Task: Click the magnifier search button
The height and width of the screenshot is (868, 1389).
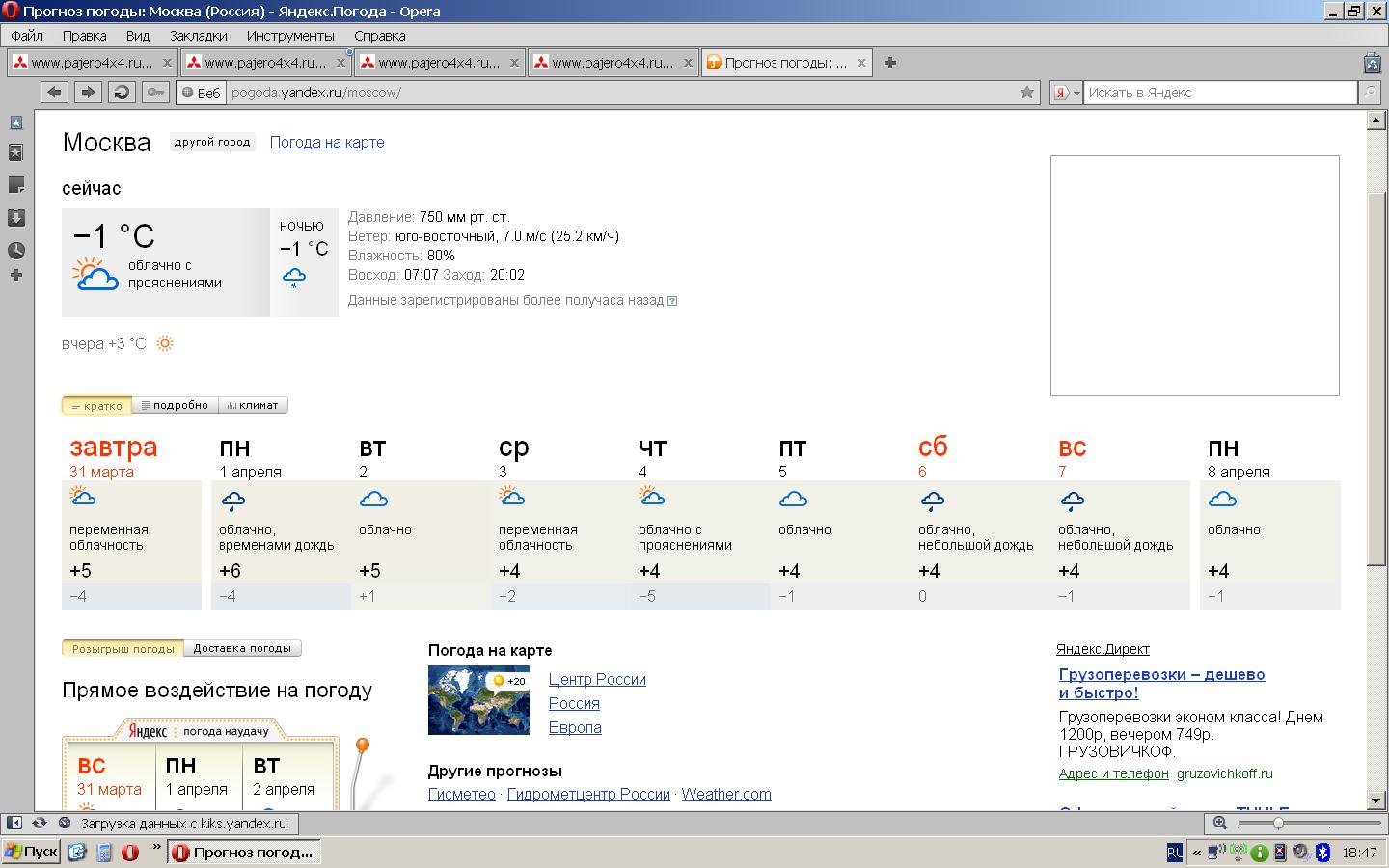Action: (1370, 93)
